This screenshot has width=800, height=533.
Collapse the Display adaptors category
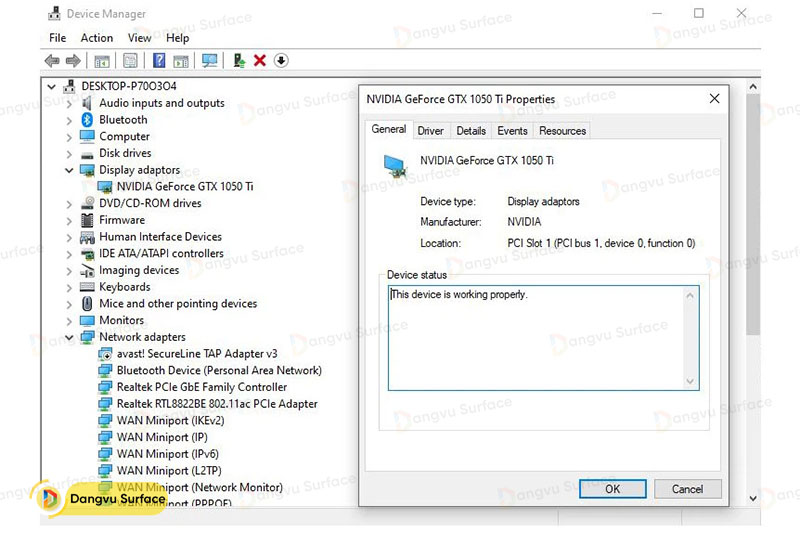coord(69,170)
